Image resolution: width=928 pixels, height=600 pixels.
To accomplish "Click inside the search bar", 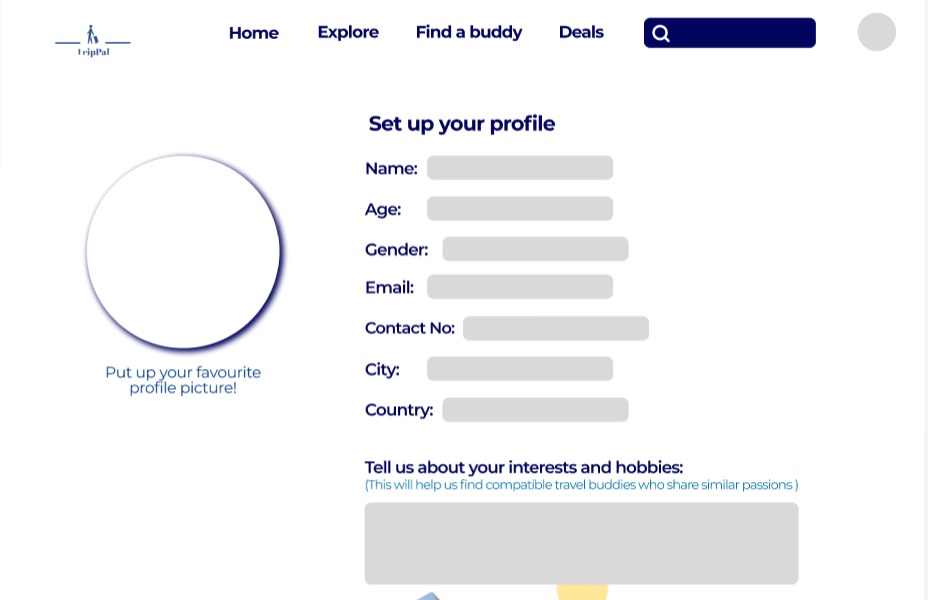I will tap(740, 33).
